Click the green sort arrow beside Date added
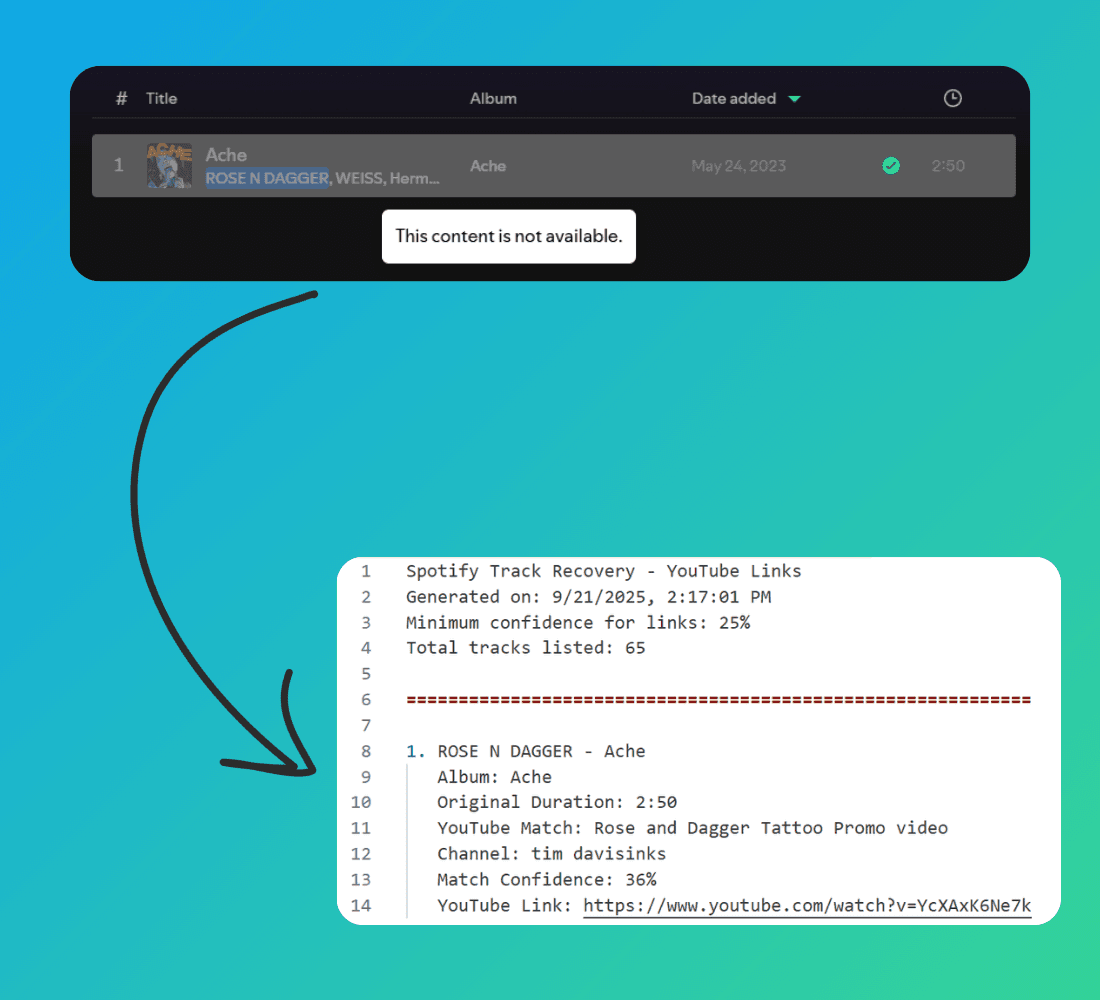Viewport: 1100px width, 1000px height. coord(794,99)
